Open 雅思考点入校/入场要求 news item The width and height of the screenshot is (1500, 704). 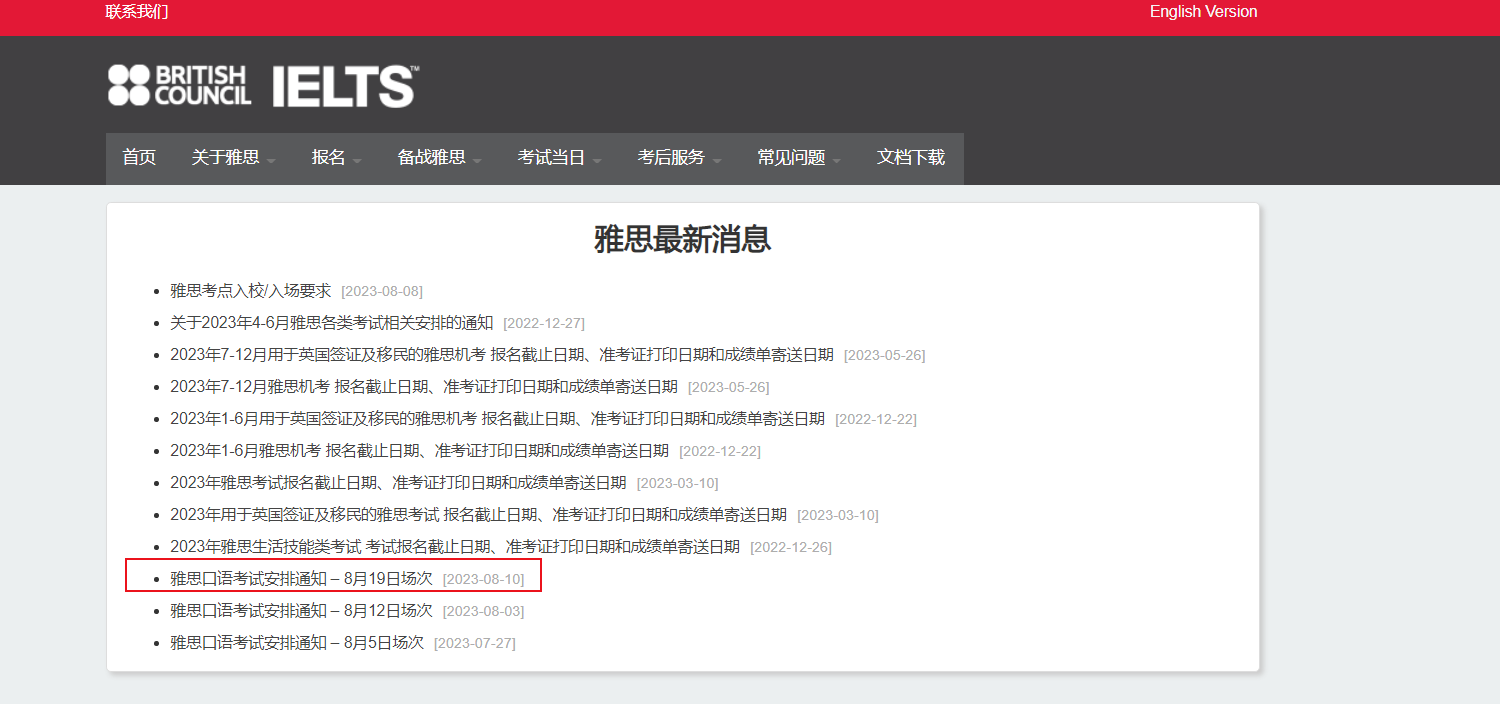click(250, 291)
